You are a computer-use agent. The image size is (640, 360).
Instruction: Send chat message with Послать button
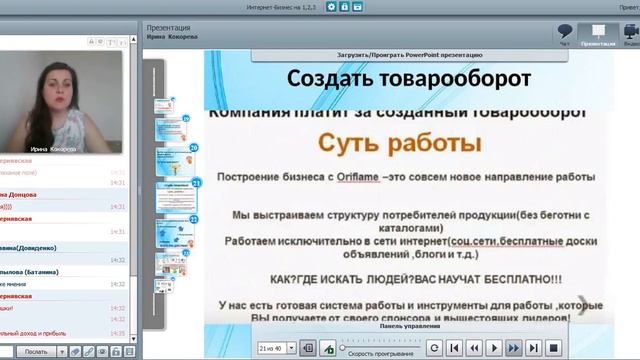click(x=36, y=351)
